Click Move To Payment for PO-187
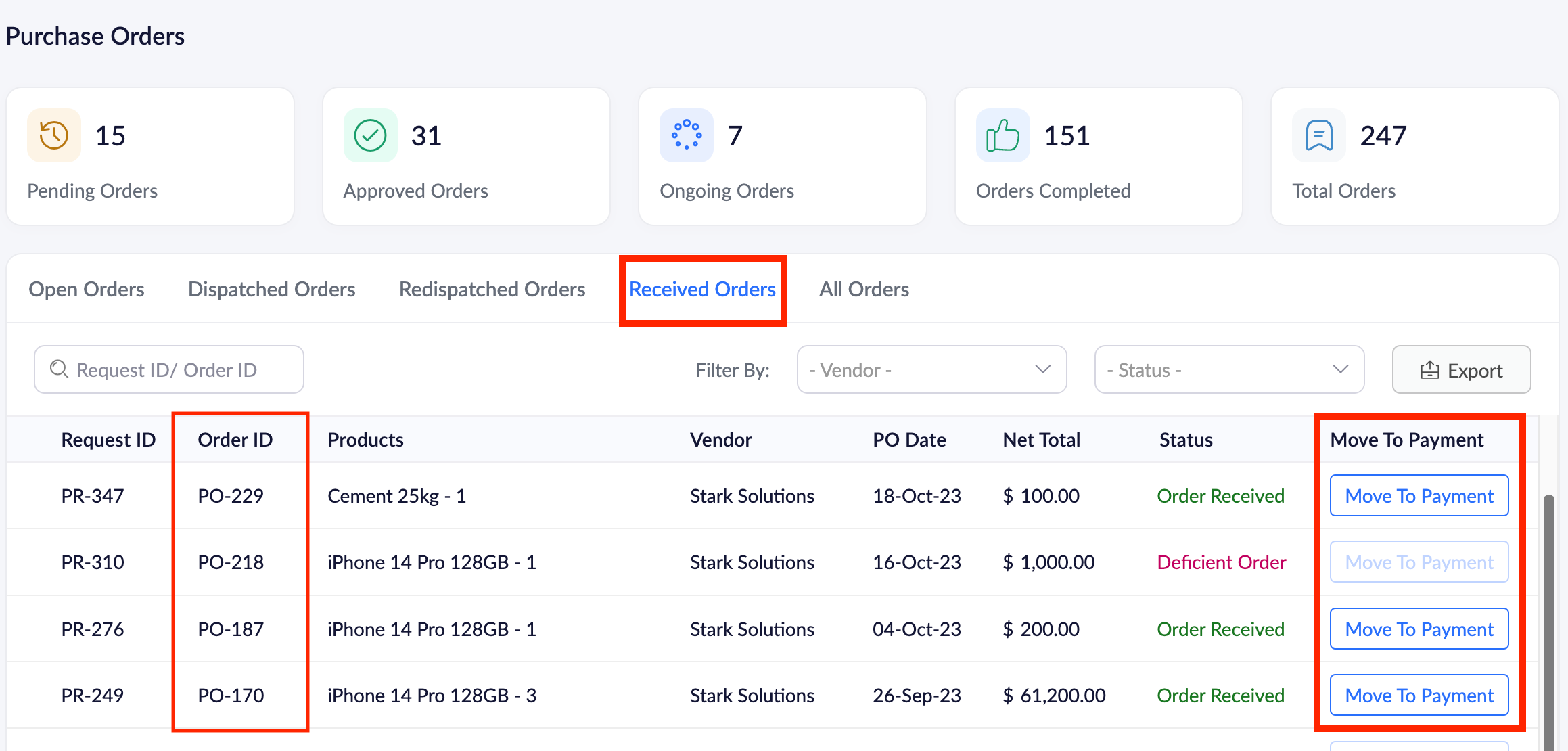 pos(1419,629)
